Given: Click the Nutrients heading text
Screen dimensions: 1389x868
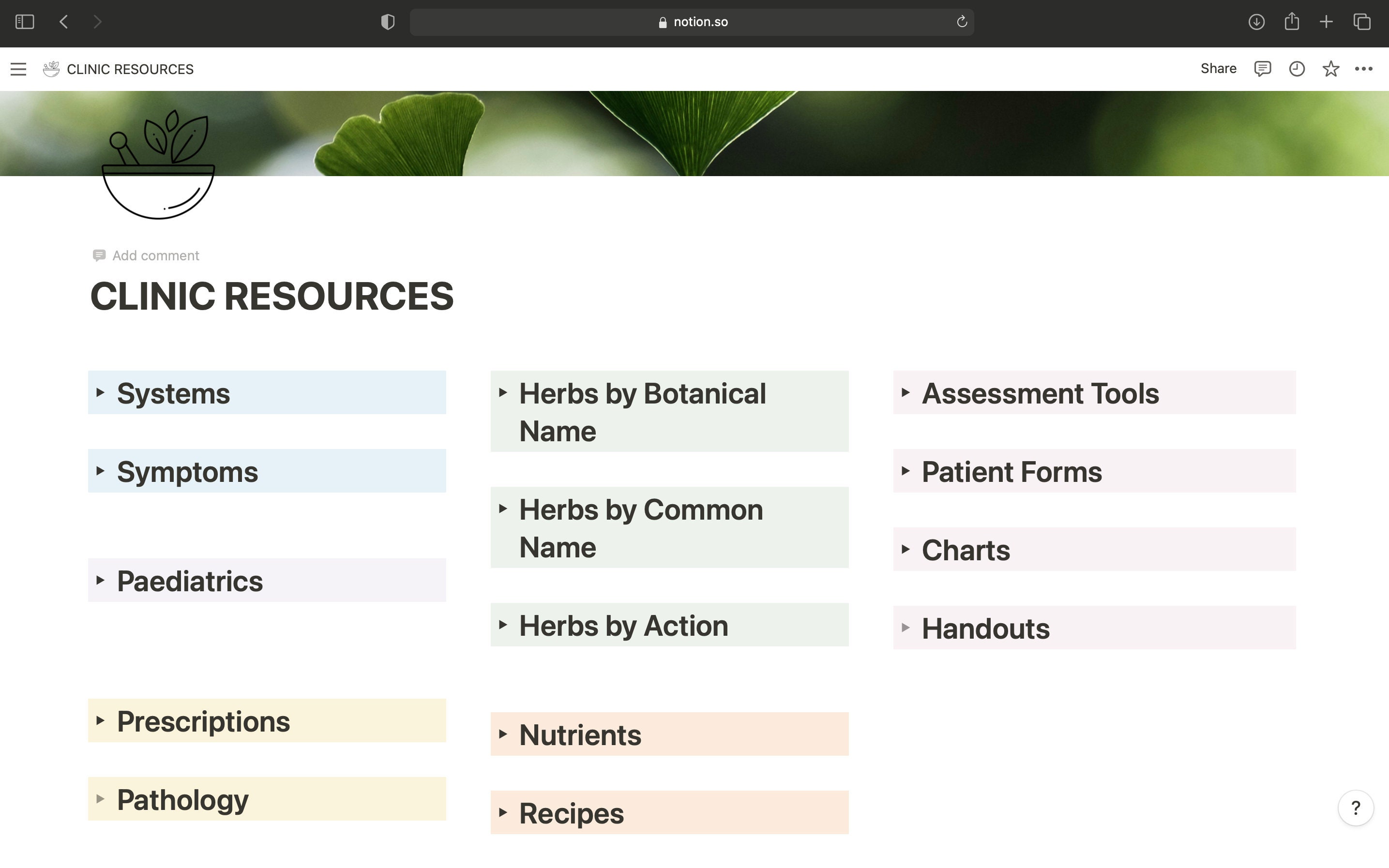Looking at the screenshot, I should 580,735.
